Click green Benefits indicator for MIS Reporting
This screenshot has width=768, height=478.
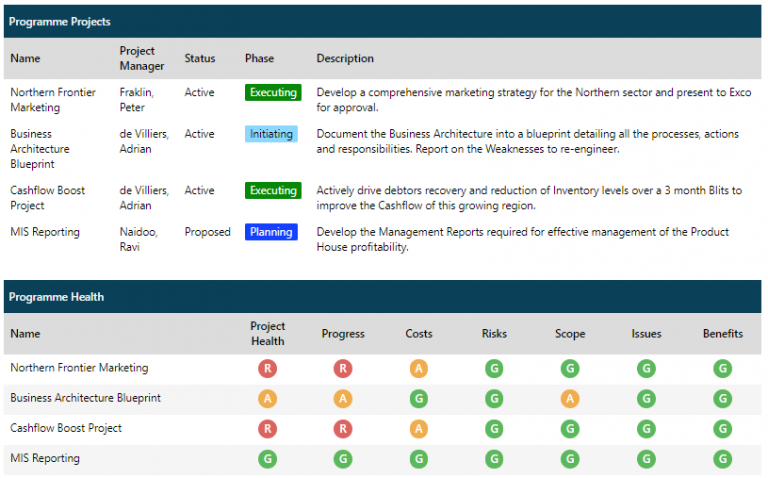(722, 459)
